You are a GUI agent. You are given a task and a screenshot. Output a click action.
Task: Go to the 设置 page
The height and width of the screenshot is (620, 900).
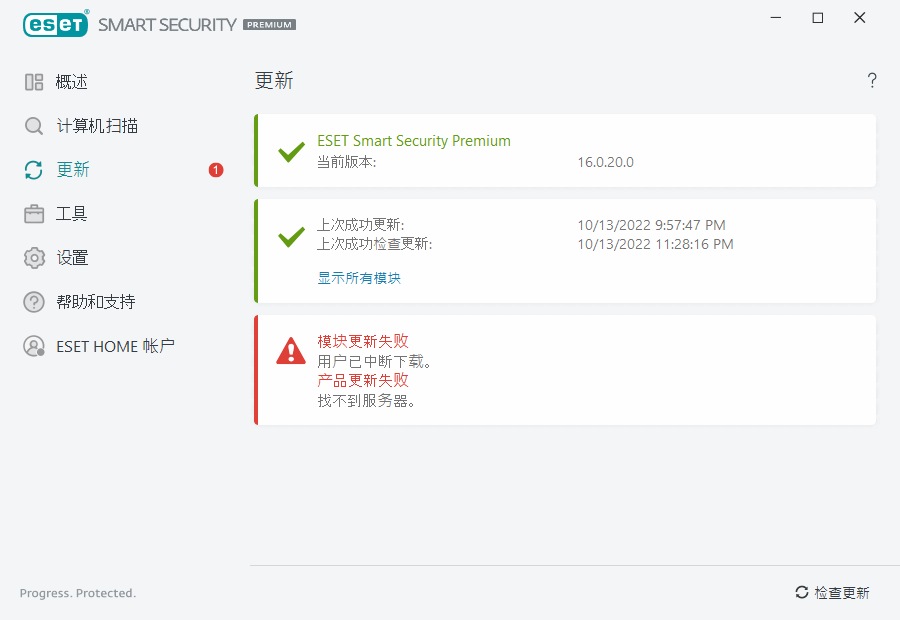73,258
